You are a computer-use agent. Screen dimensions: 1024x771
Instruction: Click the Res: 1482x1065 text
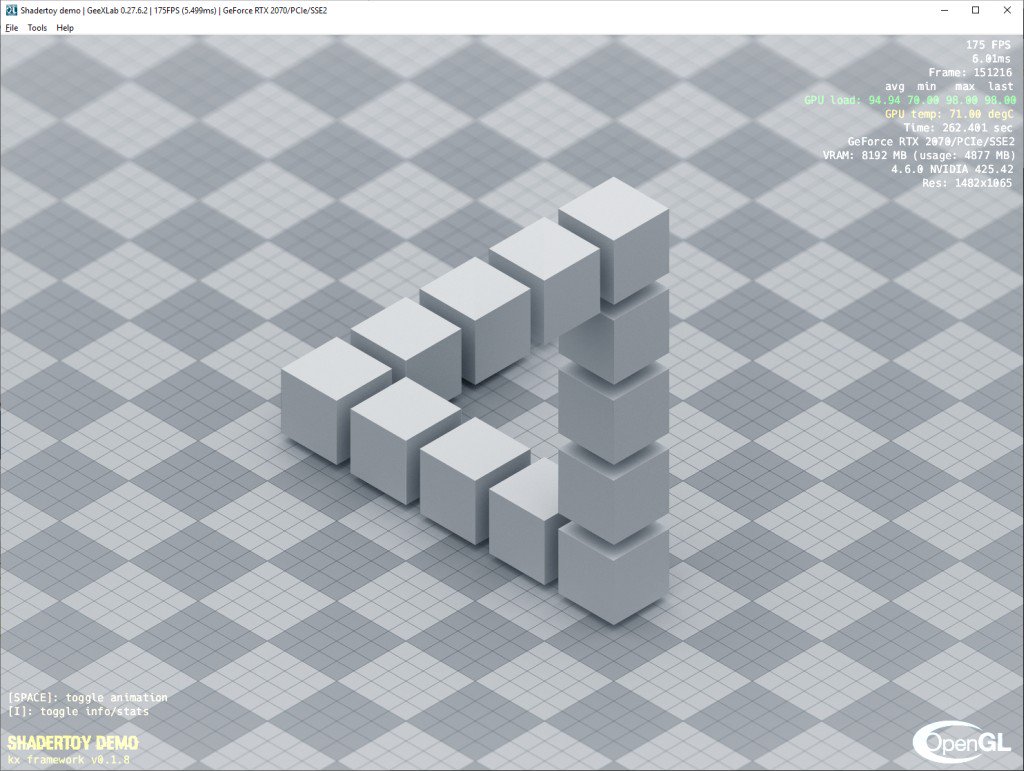(967, 183)
